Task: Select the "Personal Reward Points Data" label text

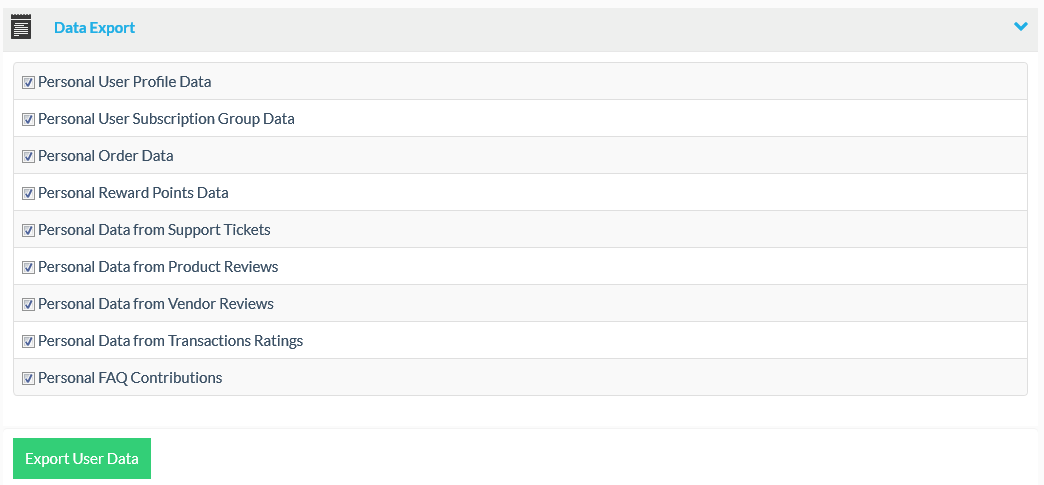Action: (133, 193)
